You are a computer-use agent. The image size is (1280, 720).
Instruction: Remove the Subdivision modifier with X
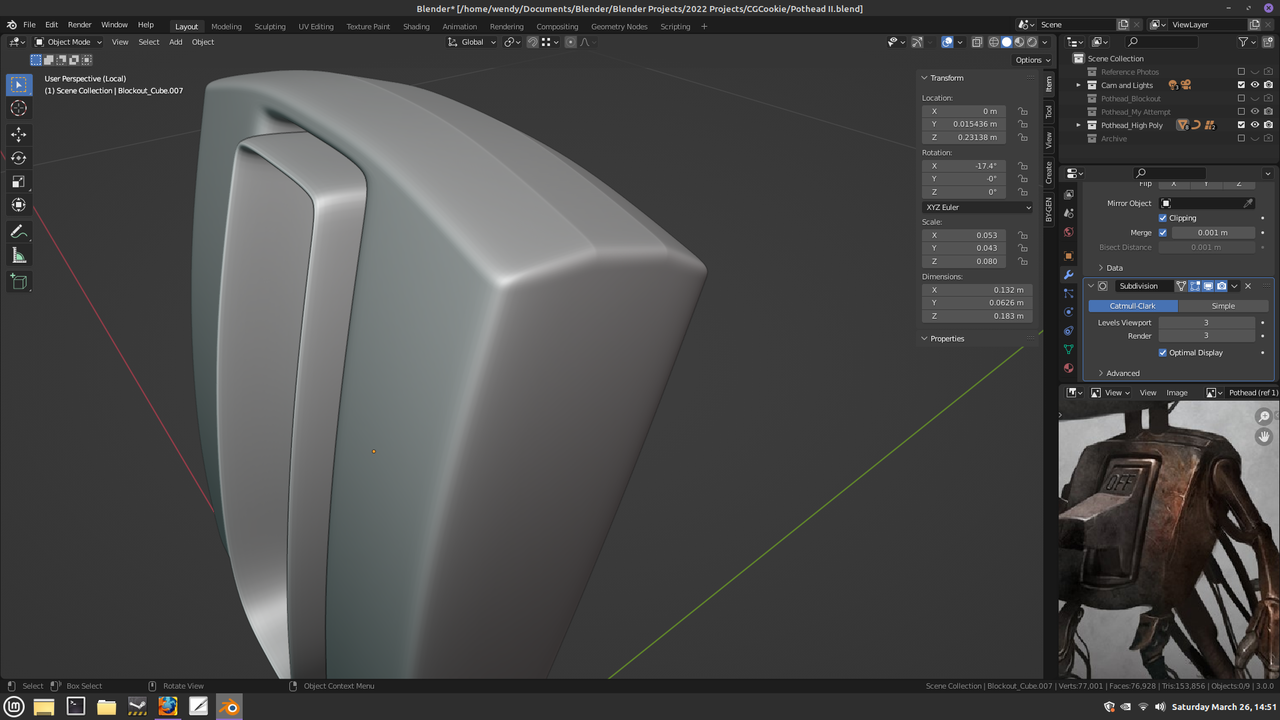click(x=1248, y=286)
